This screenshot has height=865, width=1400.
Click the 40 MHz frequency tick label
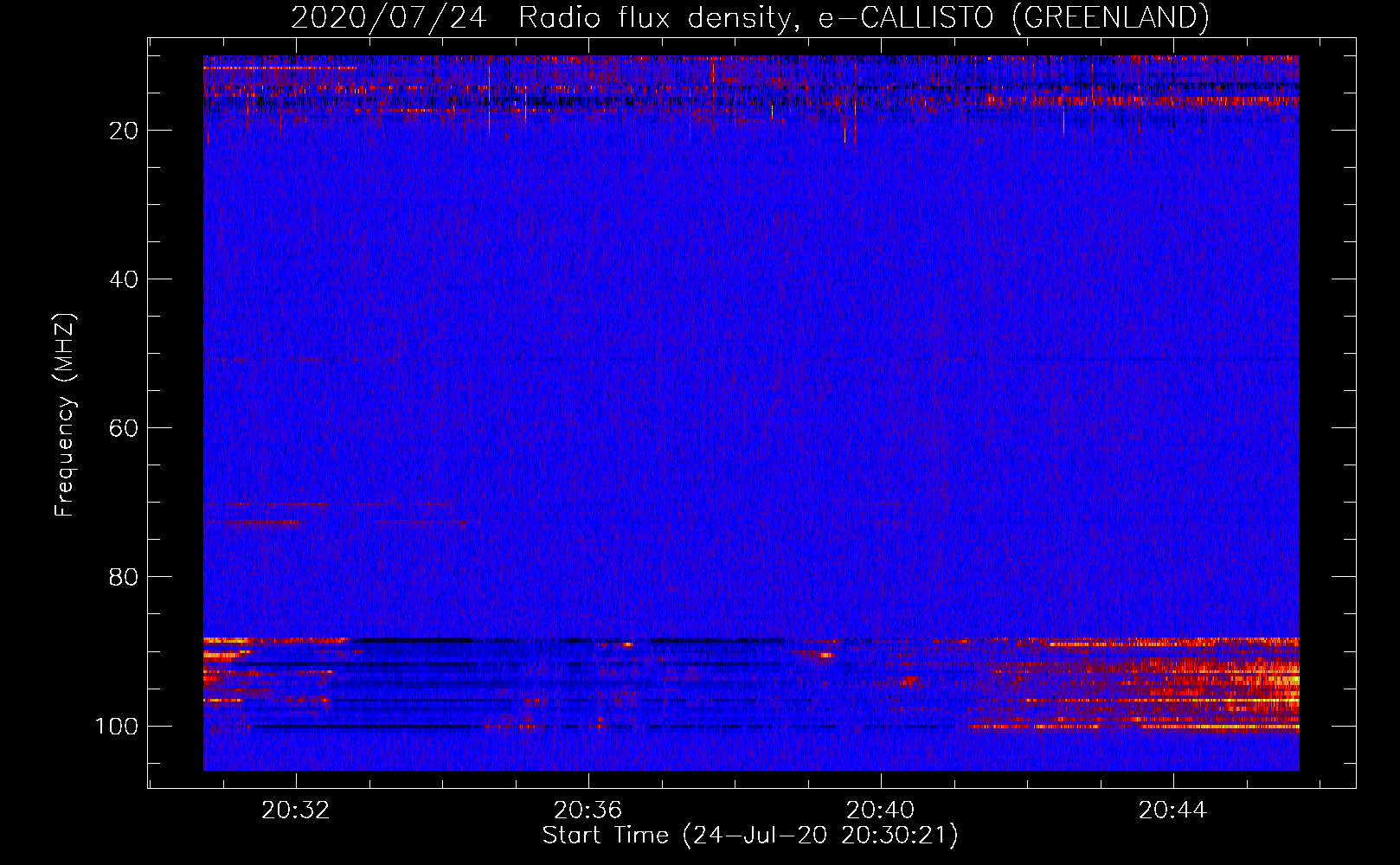pos(124,279)
